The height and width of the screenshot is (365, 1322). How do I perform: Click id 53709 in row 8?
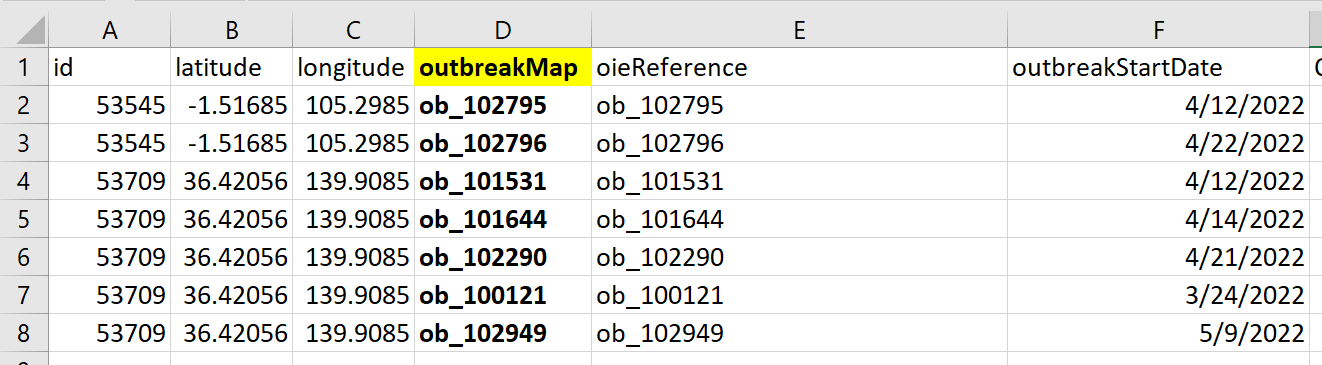point(110,333)
